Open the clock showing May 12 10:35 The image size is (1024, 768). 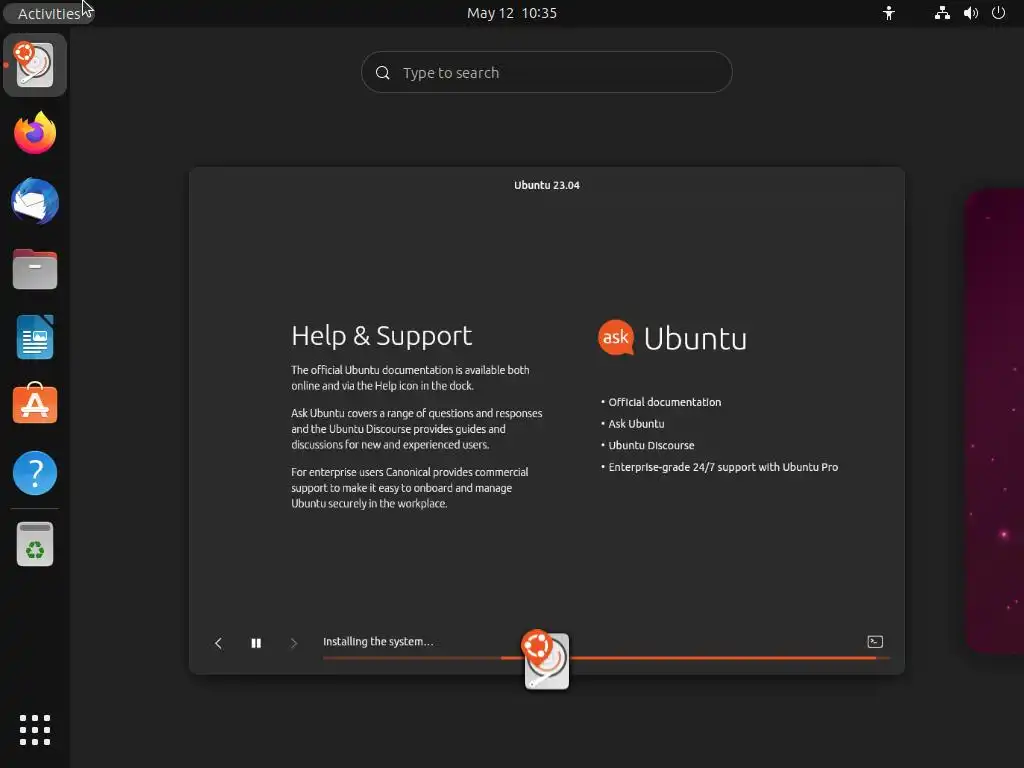tap(511, 13)
